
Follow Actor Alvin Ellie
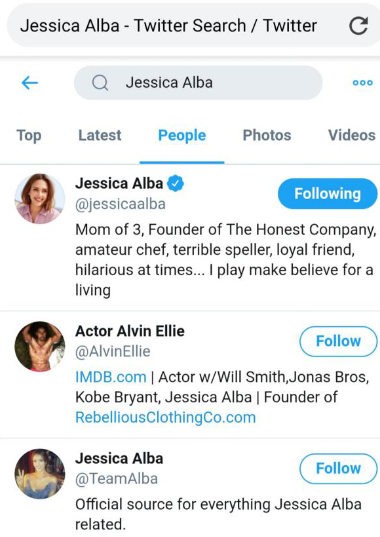[x=338, y=341]
